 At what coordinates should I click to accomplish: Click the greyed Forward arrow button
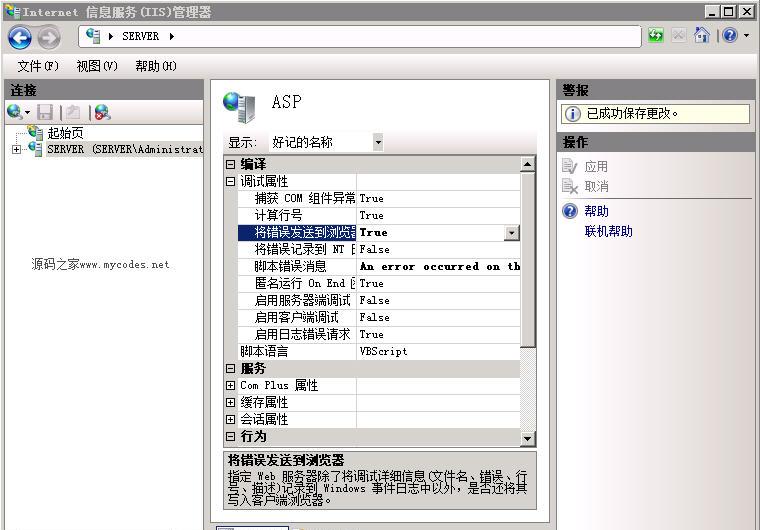pyautogui.click(x=49, y=37)
